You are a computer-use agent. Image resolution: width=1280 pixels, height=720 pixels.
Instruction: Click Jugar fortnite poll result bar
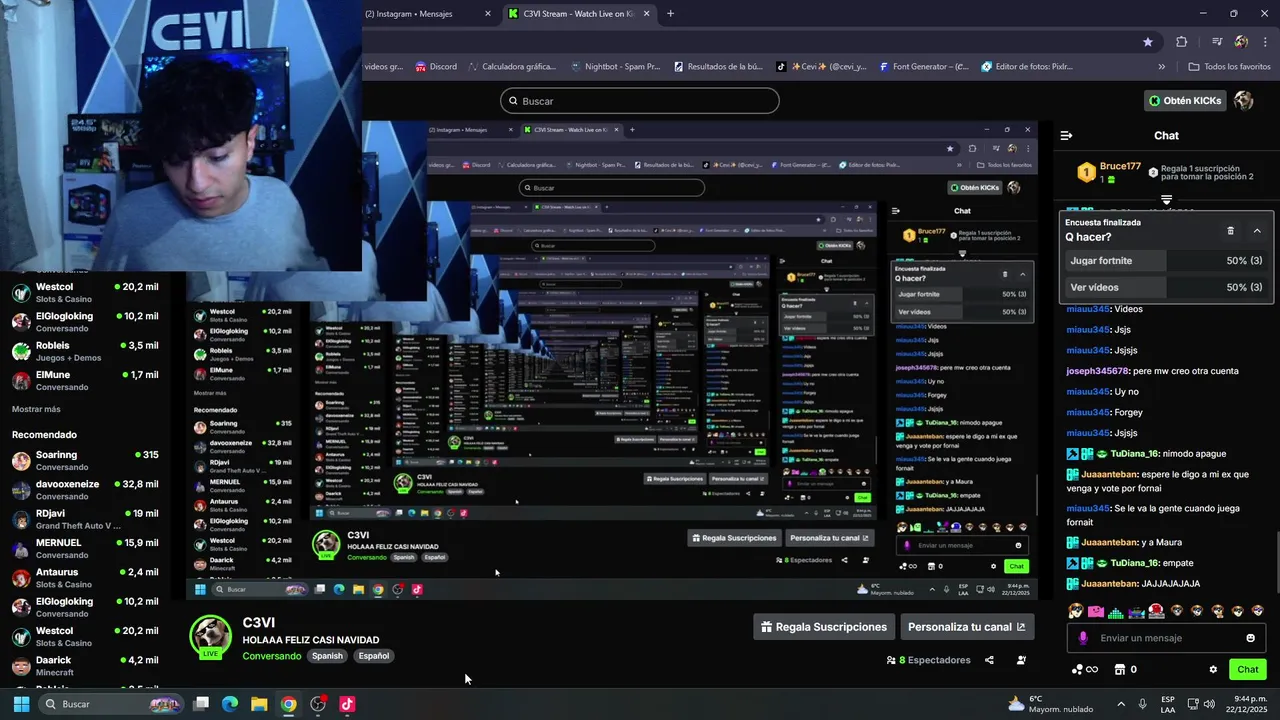coord(1166,261)
